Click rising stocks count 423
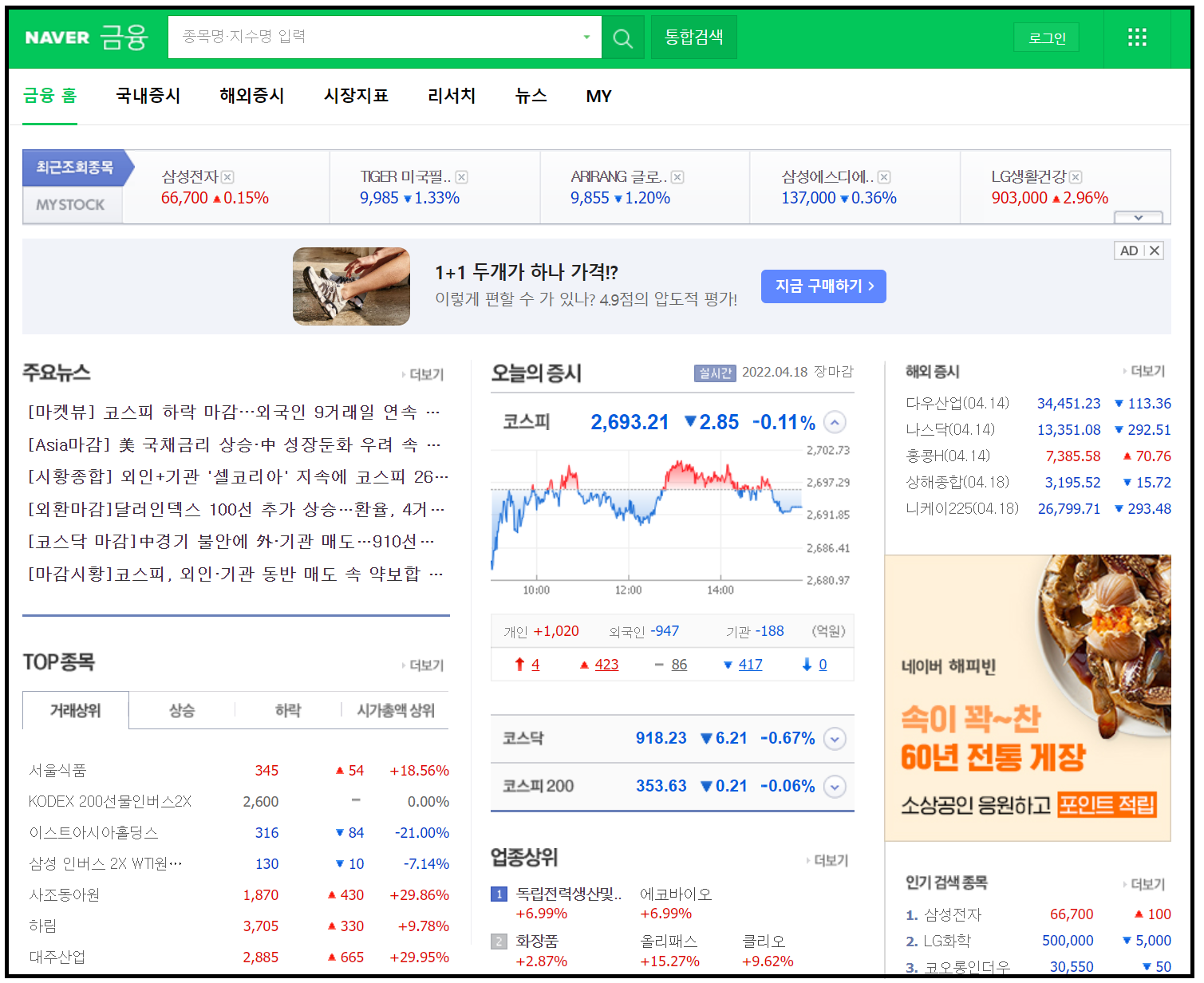 606,665
